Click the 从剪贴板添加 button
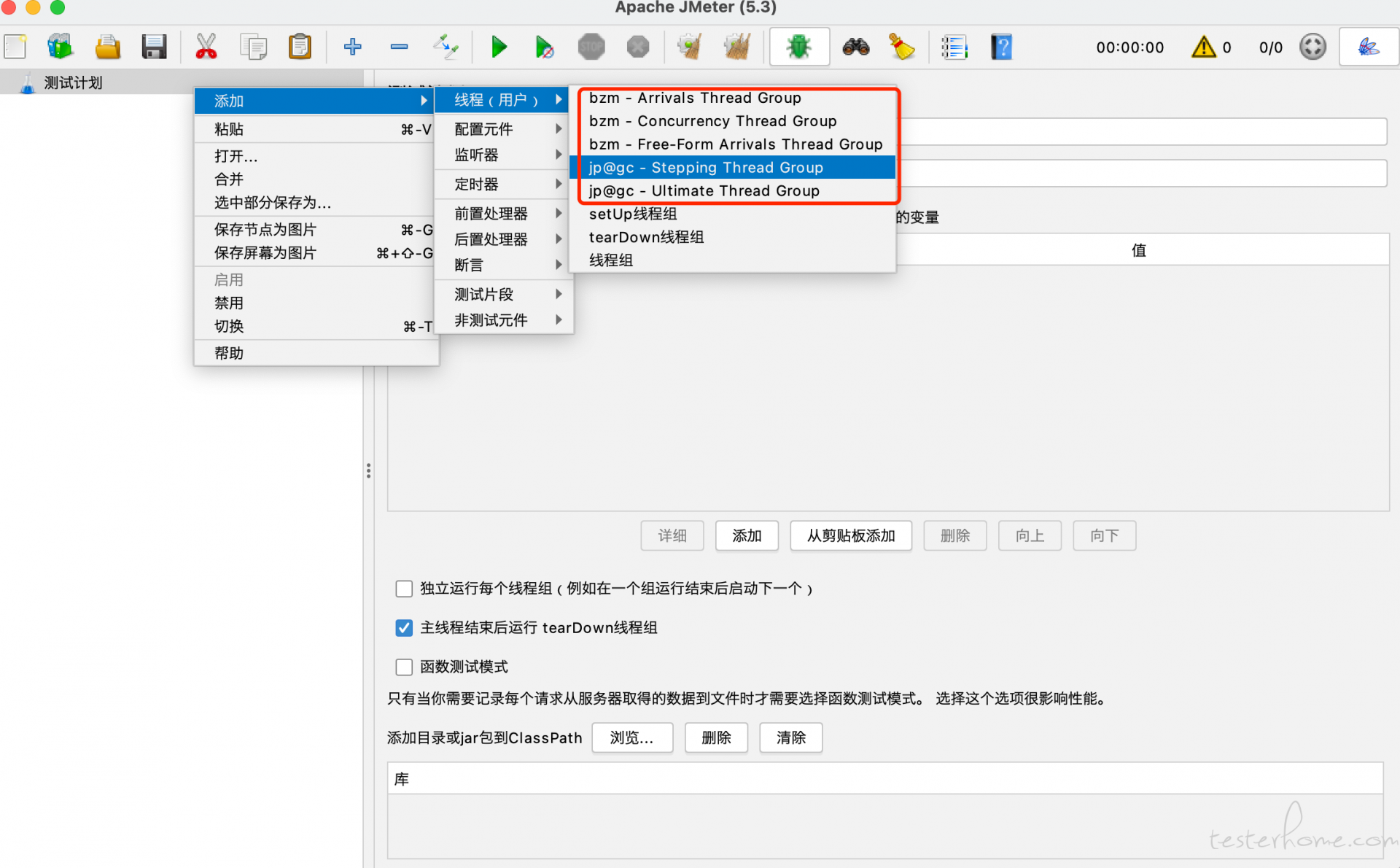Screen dimensions: 1400x868 click(x=851, y=536)
